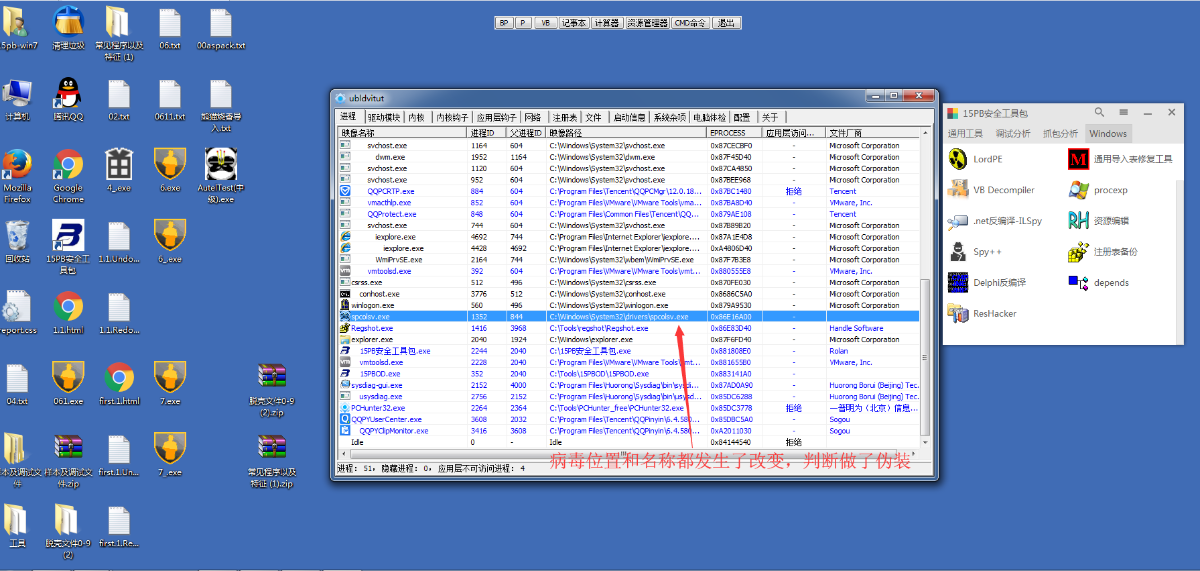Click the process list vertical scrollbar
Image resolution: width=1200 pixels, height=571 pixels.
click(x=925, y=290)
